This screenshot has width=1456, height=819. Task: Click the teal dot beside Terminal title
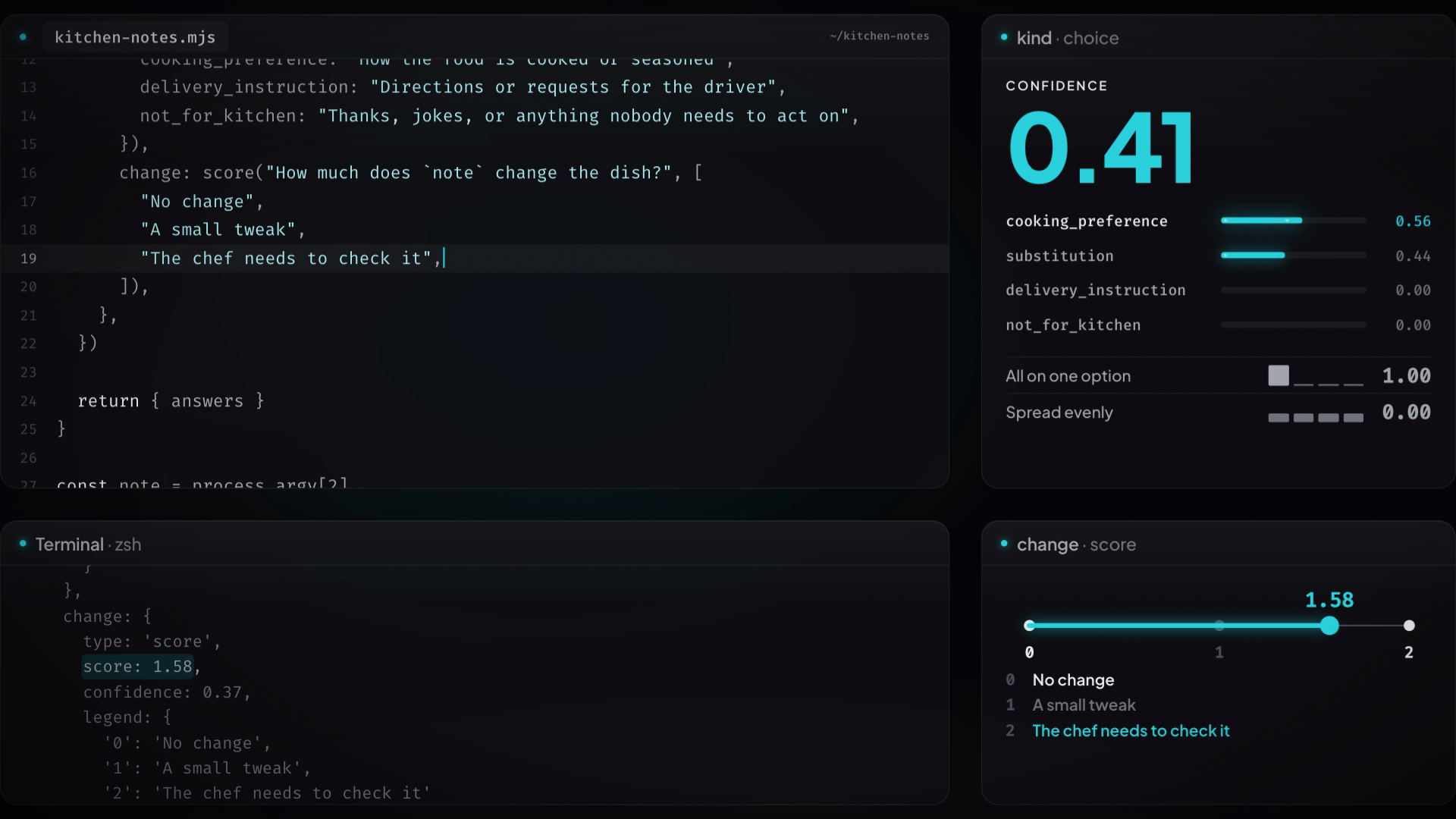23,543
